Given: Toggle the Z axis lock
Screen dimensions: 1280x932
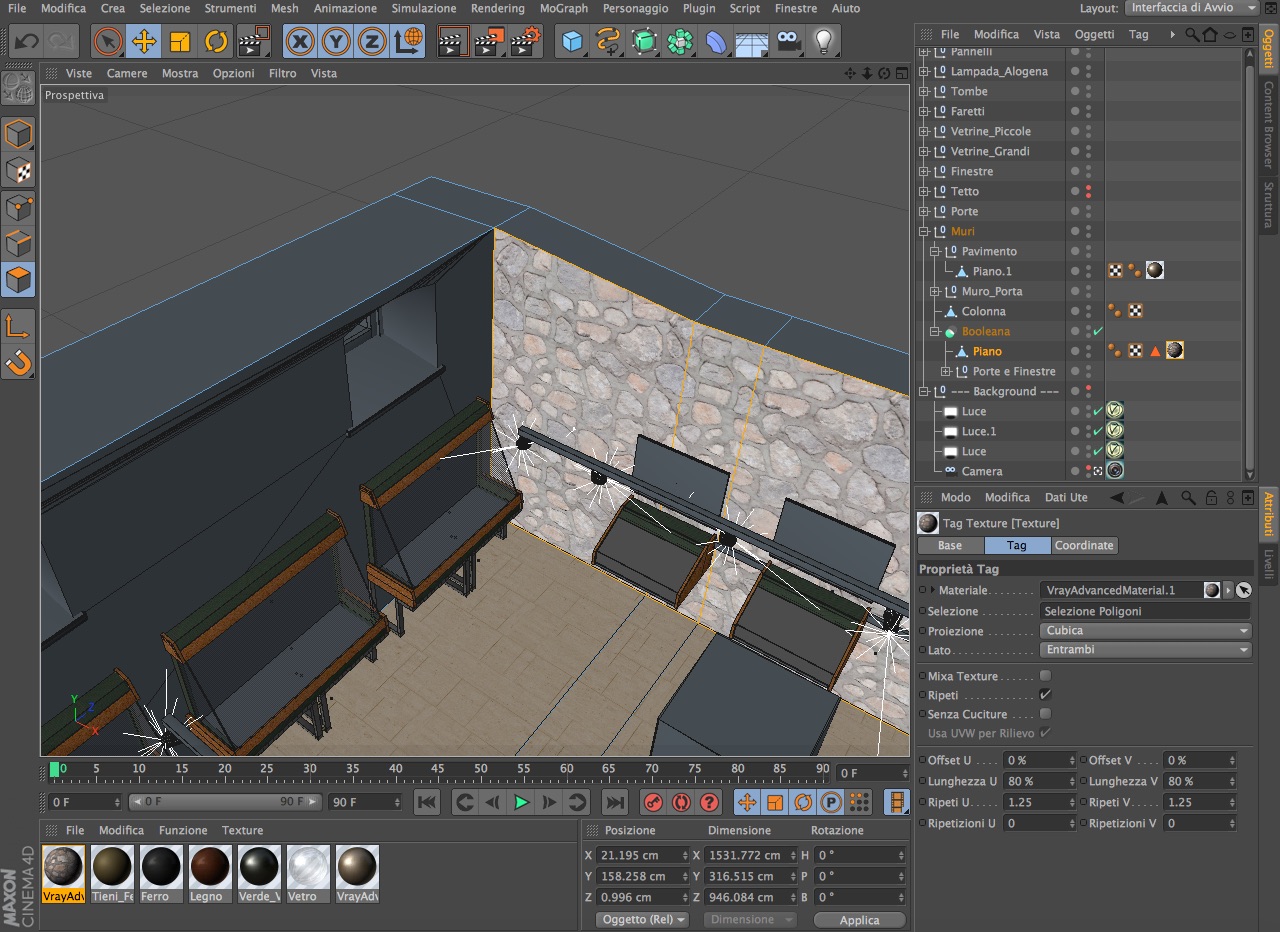Looking at the screenshot, I should (x=372, y=42).
